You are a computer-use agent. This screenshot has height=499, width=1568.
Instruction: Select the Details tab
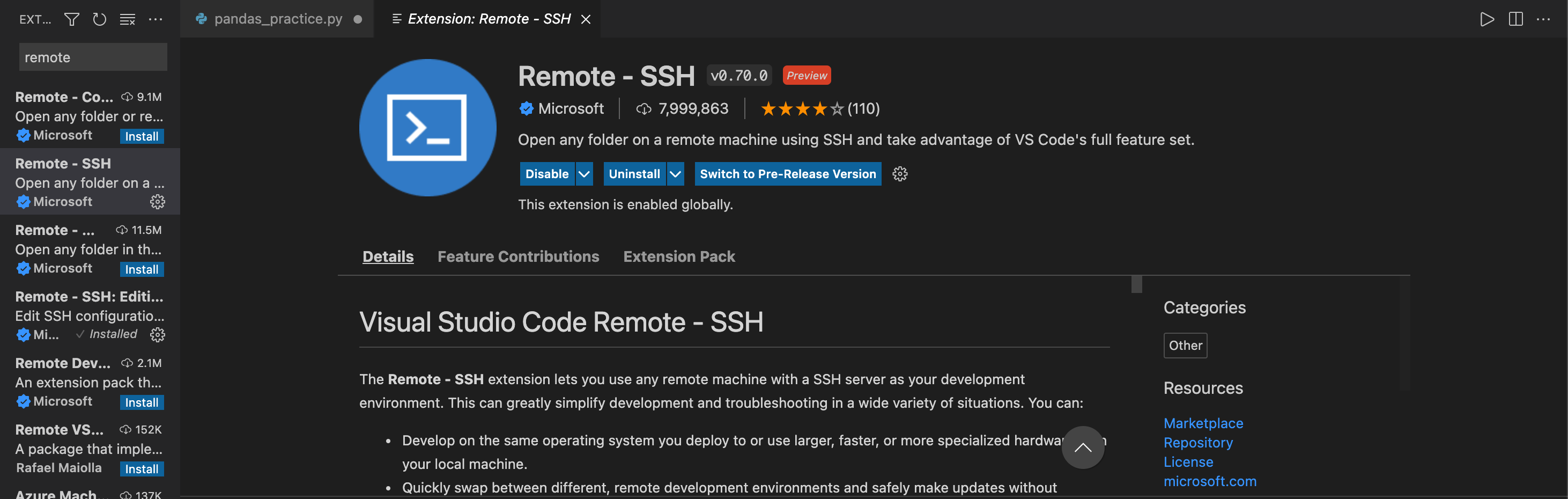[388, 256]
